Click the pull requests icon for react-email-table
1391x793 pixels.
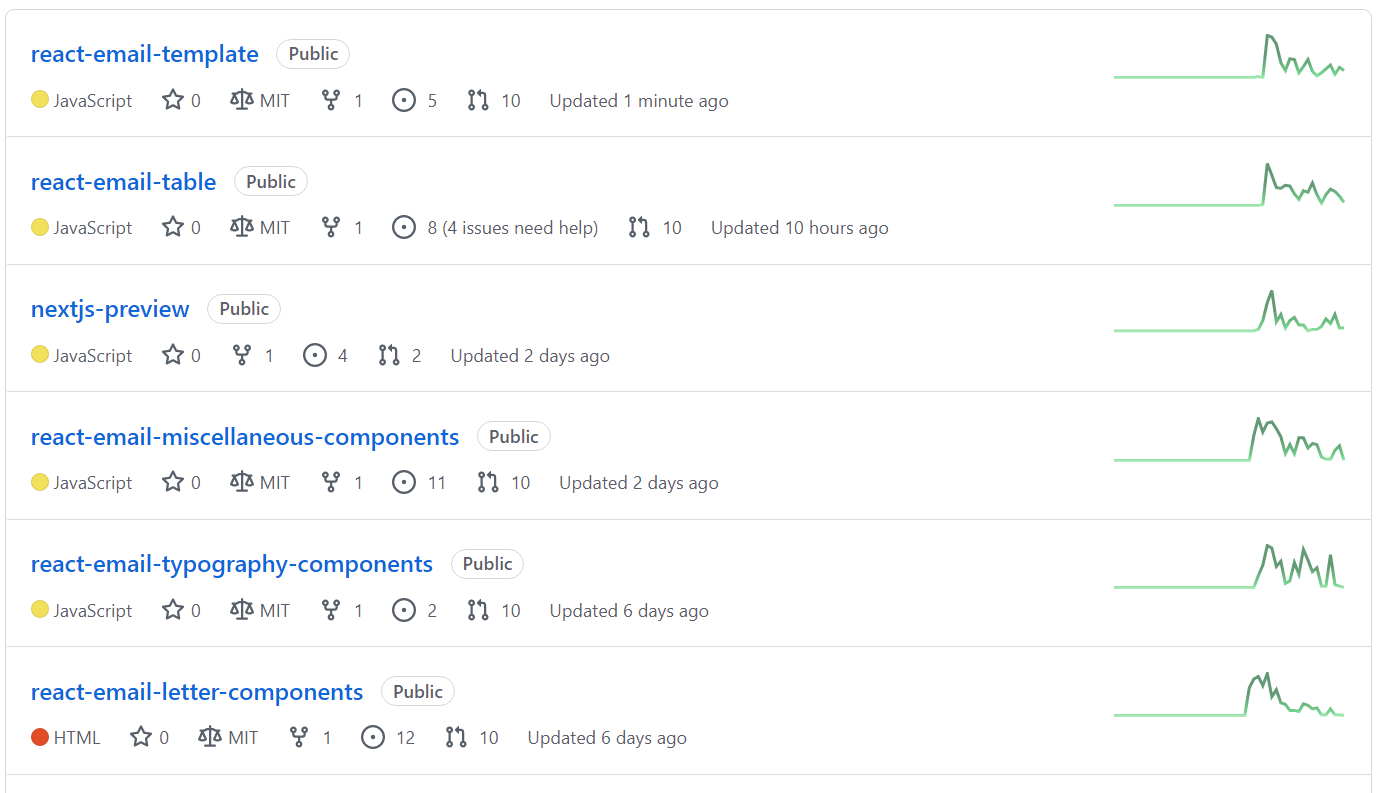point(639,228)
